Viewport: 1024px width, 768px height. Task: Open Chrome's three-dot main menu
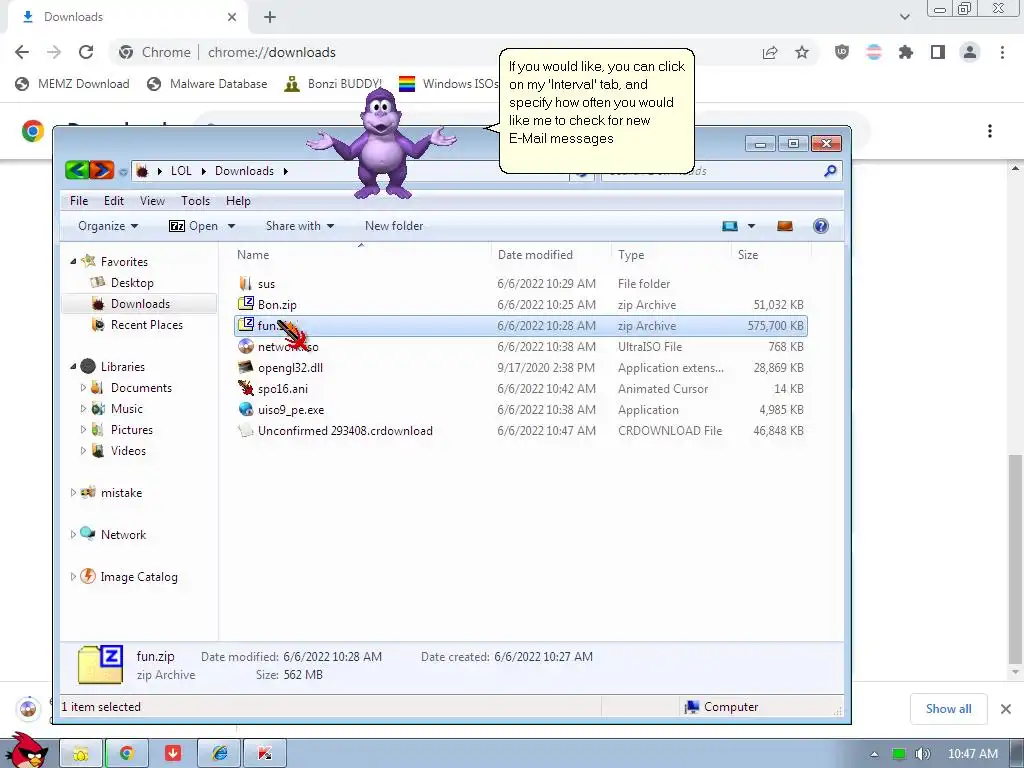click(x=1002, y=52)
